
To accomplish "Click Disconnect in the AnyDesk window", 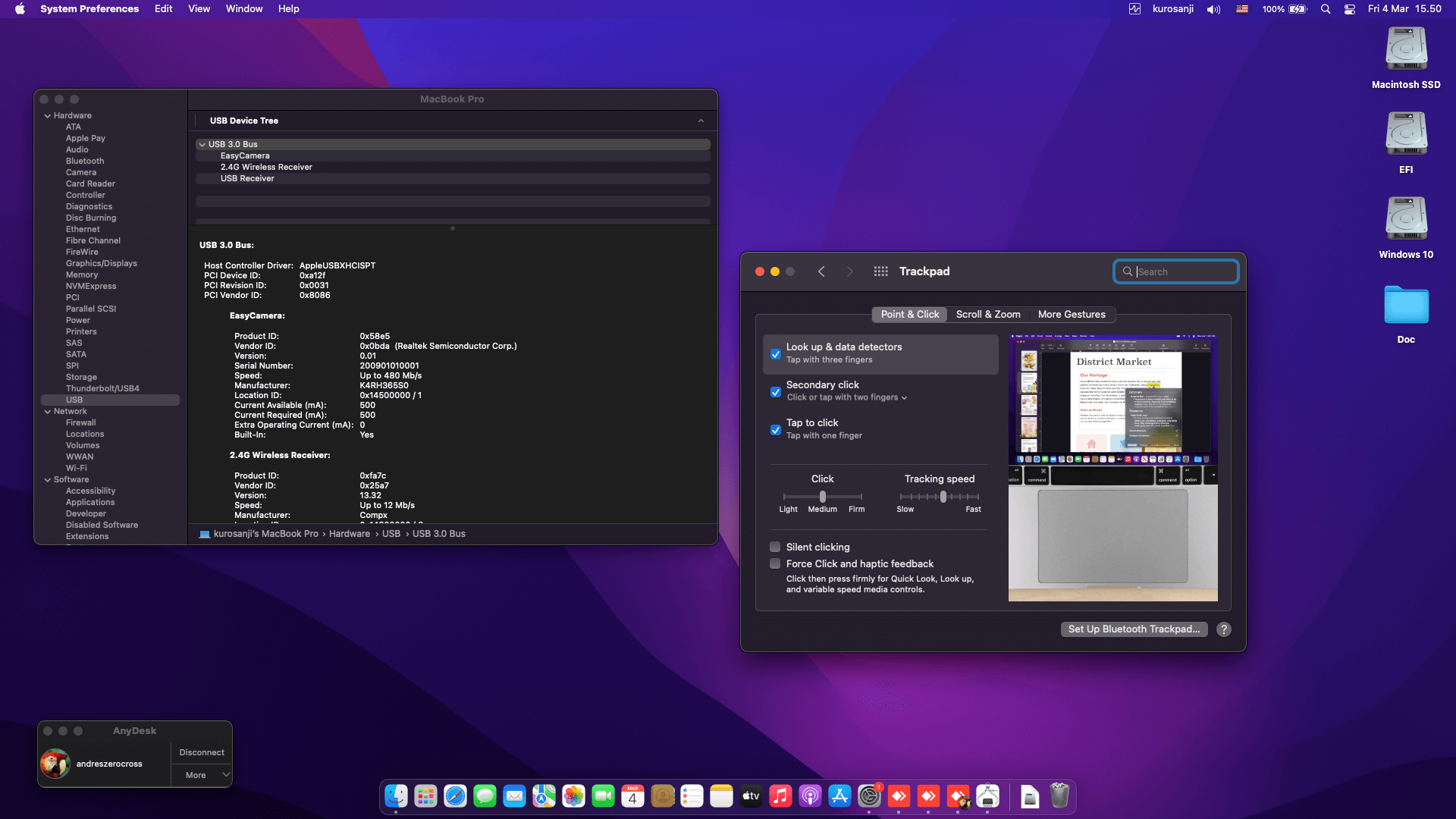I will pyautogui.click(x=201, y=752).
